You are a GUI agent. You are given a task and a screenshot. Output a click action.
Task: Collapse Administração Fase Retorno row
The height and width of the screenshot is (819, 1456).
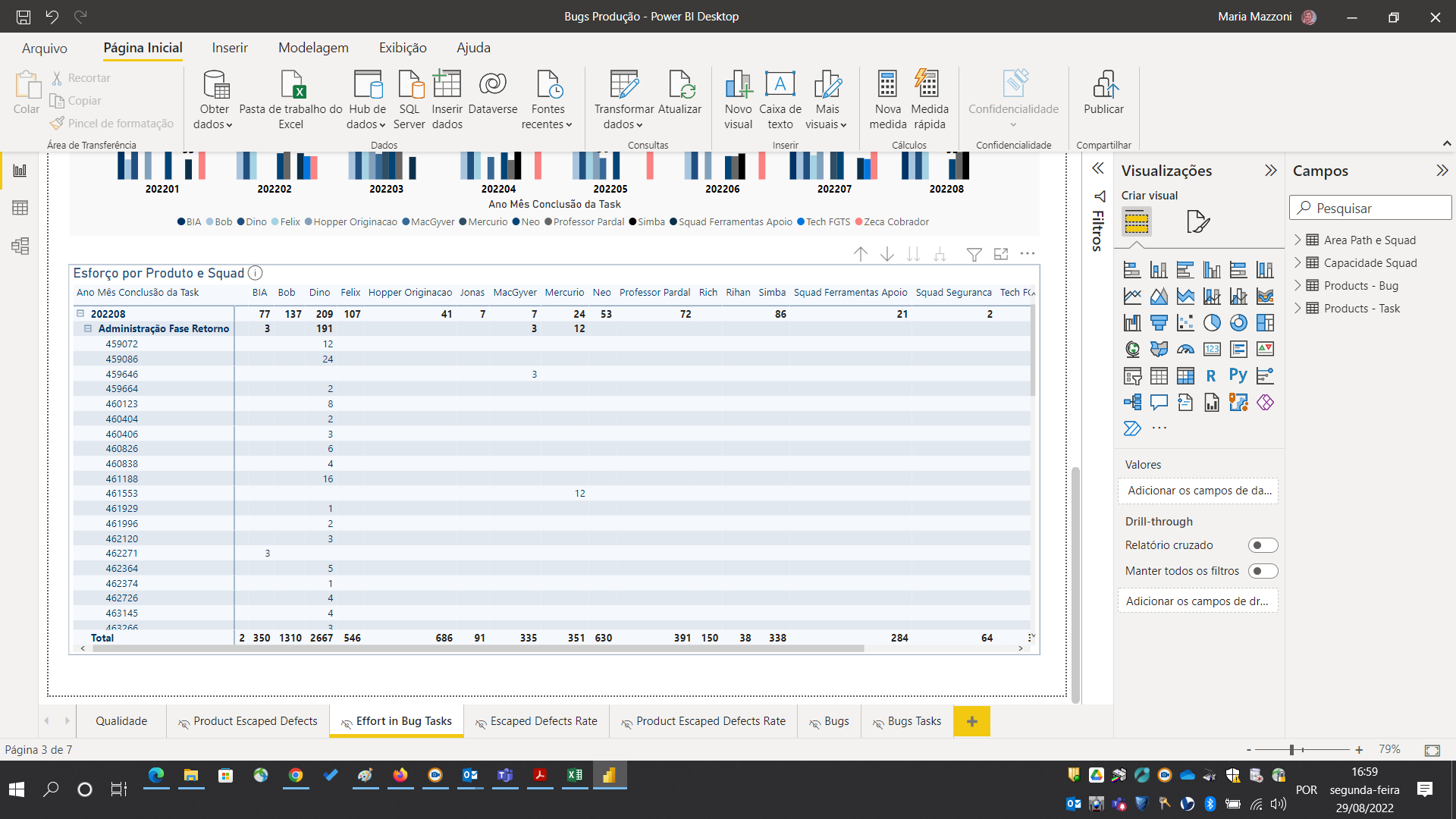click(x=88, y=328)
